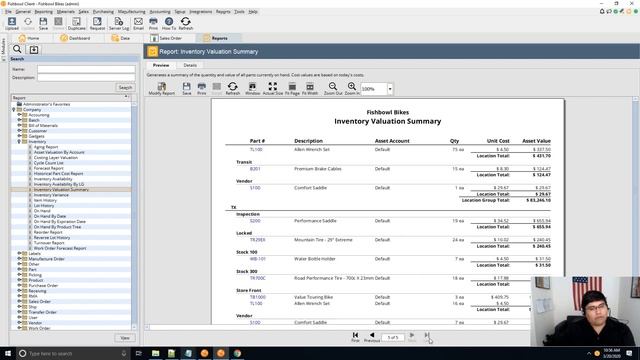640x360 pixels.
Task: Click the Zoom In magnifier
Action: (x=352, y=89)
